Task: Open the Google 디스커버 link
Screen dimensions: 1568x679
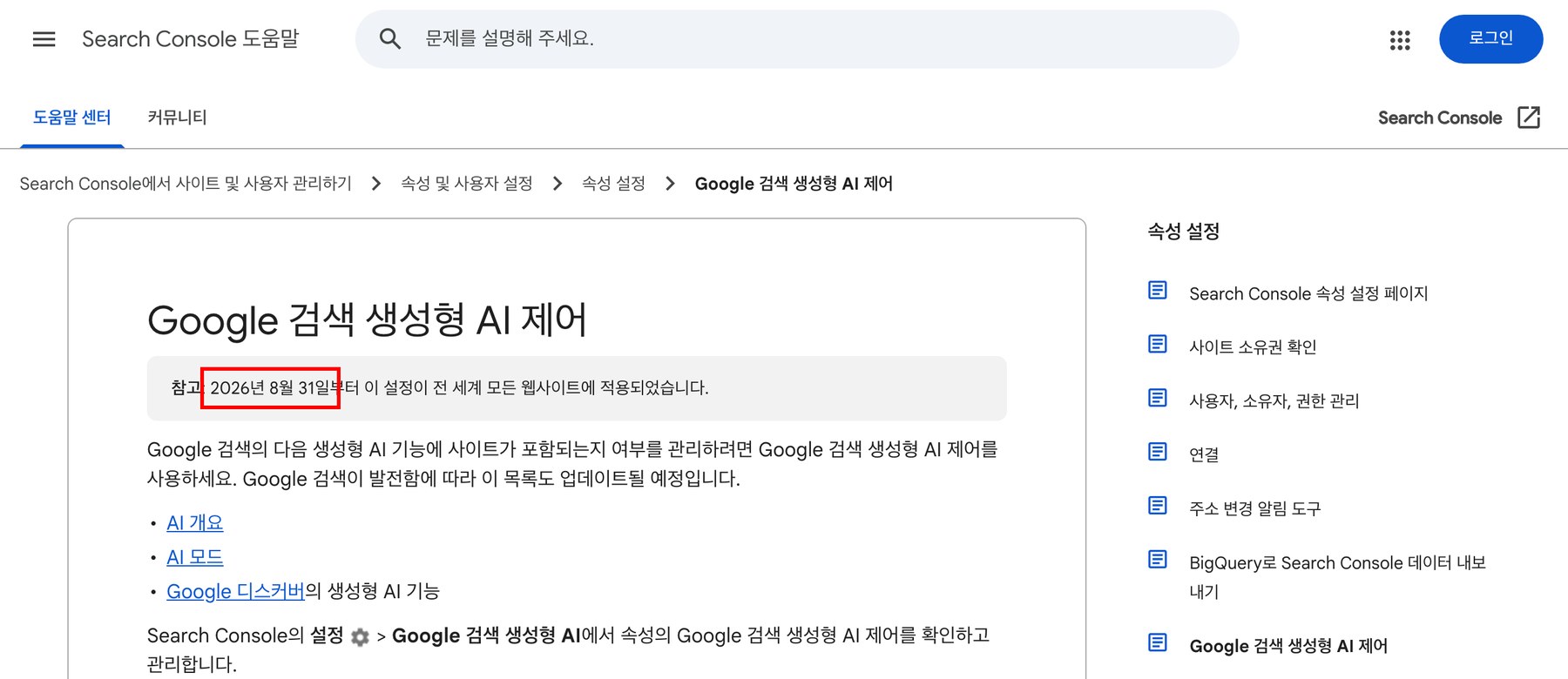Action: 235,592
